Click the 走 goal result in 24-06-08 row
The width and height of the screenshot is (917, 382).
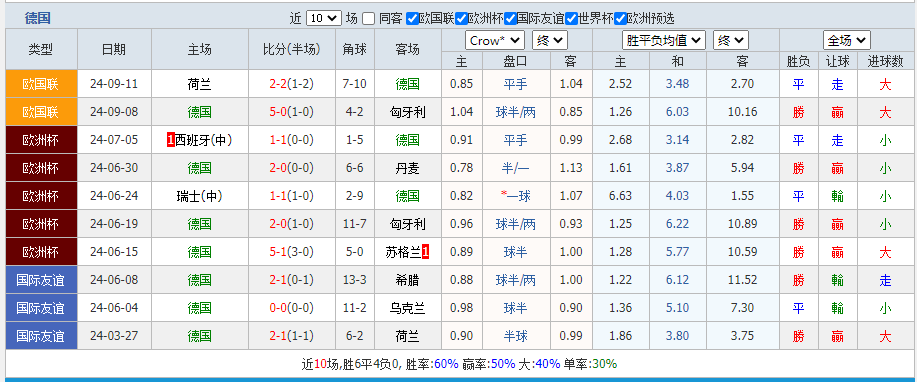click(x=885, y=280)
